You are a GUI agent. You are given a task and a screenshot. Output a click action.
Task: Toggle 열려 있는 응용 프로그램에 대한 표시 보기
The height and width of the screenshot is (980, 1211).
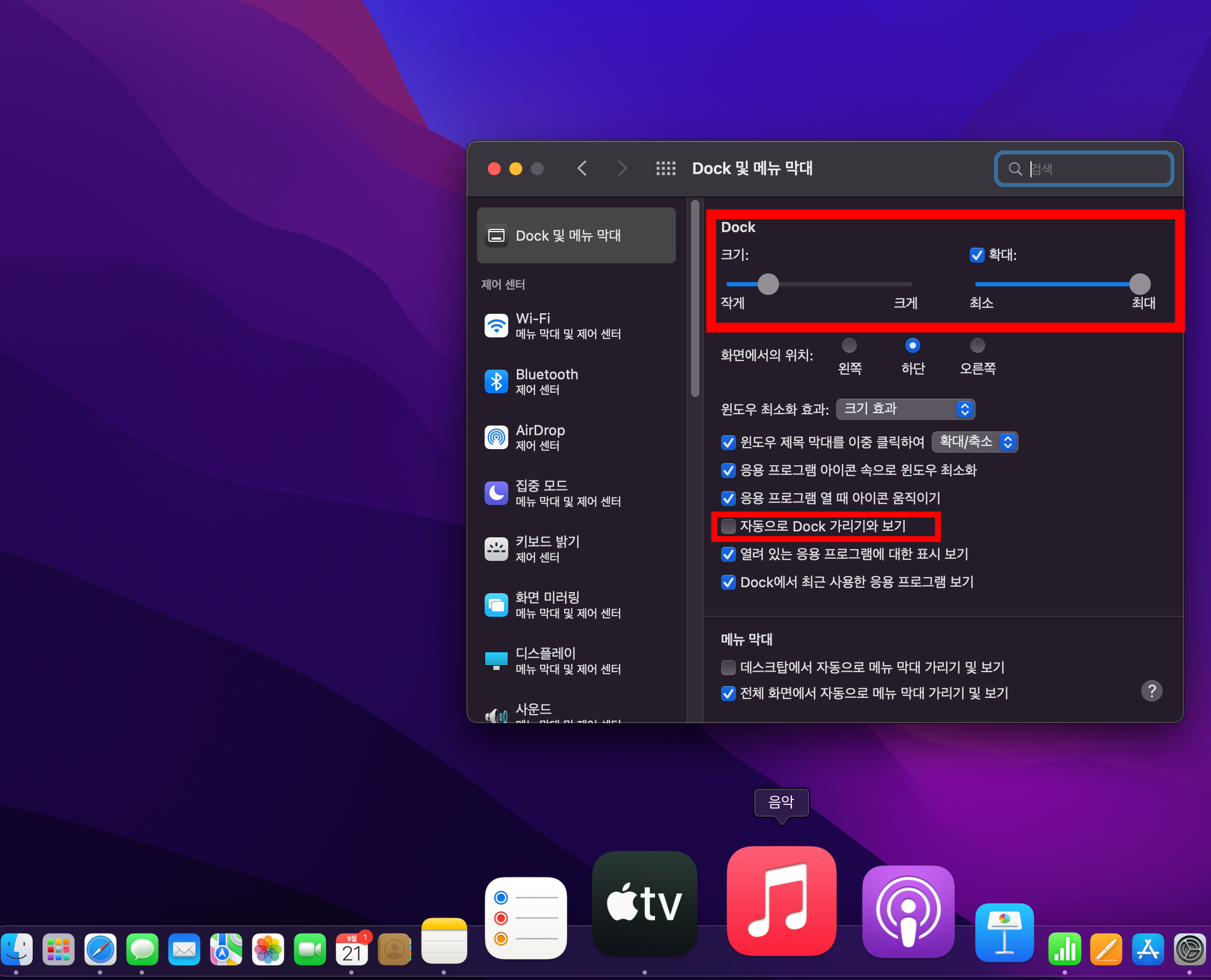click(x=729, y=554)
